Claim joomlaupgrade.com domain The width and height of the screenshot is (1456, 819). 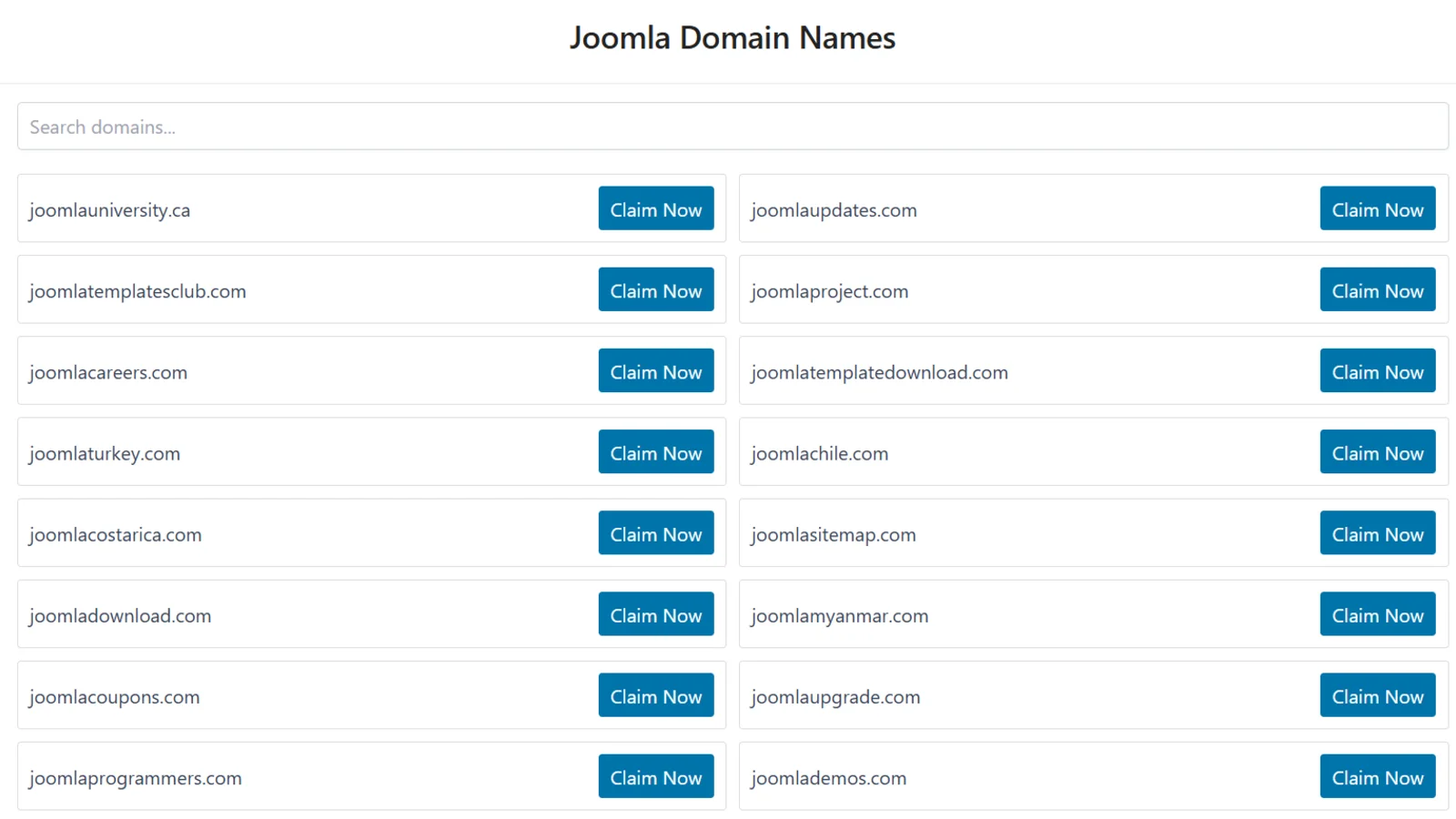1378,695
